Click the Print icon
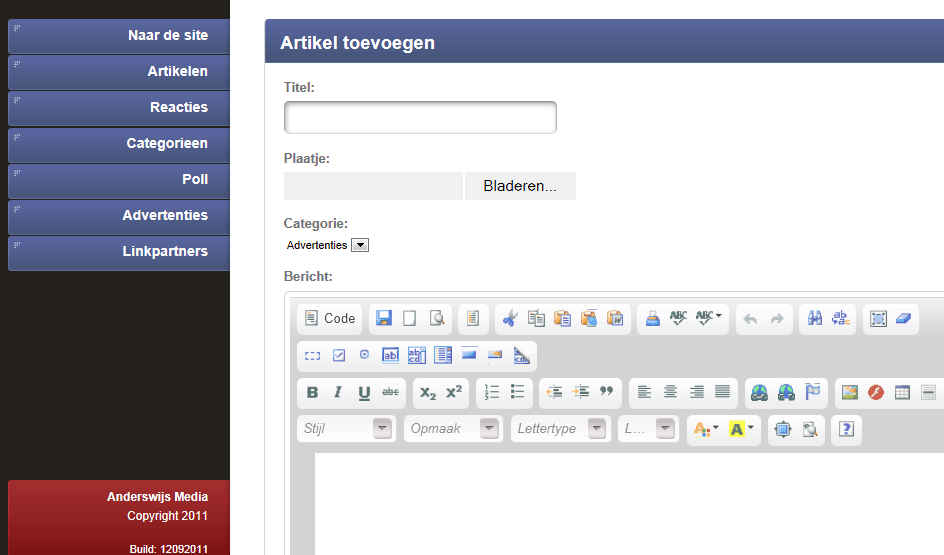This screenshot has width=944, height=555. [x=653, y=318]
